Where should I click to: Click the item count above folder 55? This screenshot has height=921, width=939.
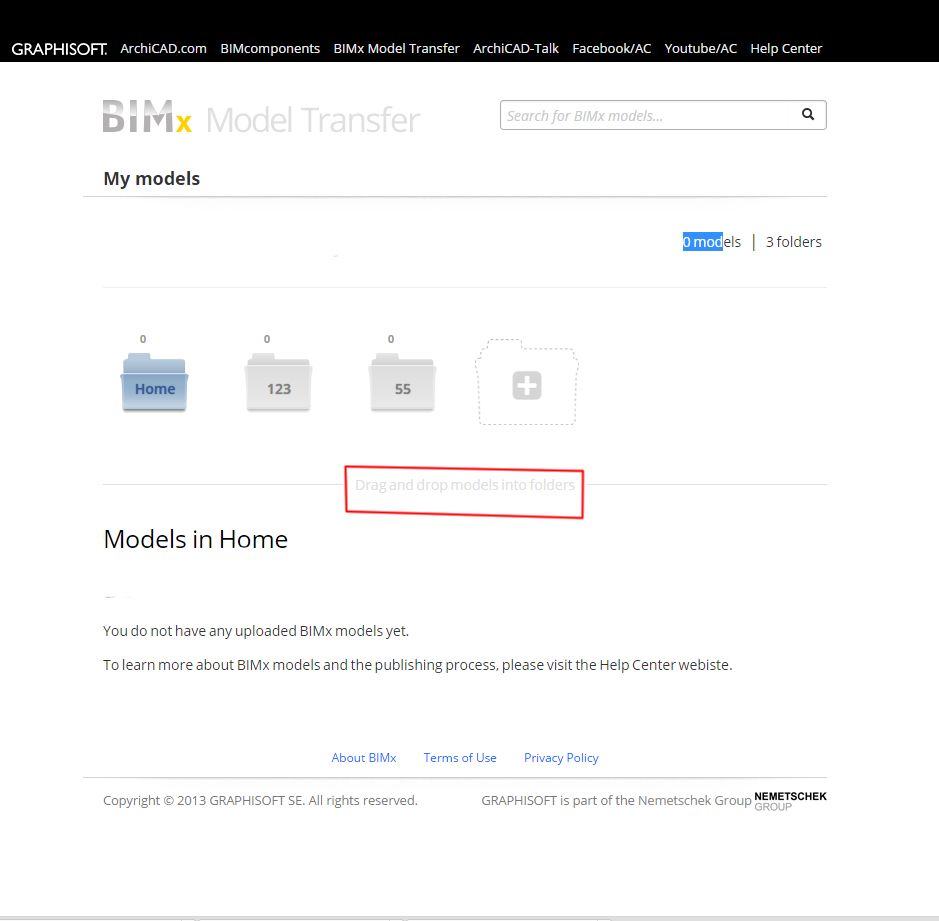pos(390,339)
